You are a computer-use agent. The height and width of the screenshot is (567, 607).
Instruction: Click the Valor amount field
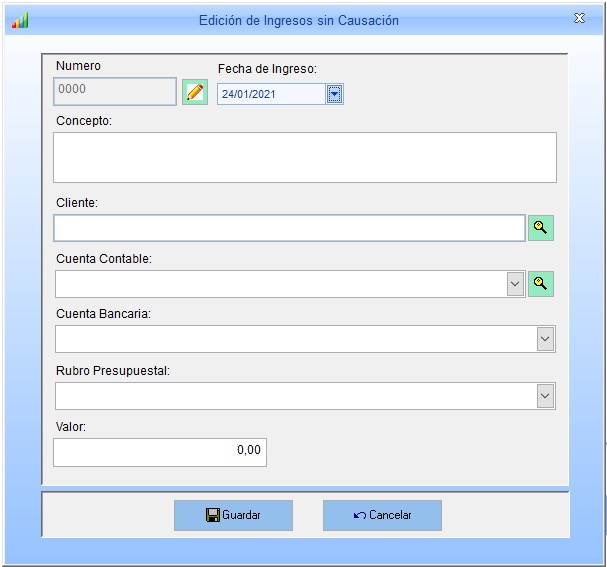(x=160, y=452)
